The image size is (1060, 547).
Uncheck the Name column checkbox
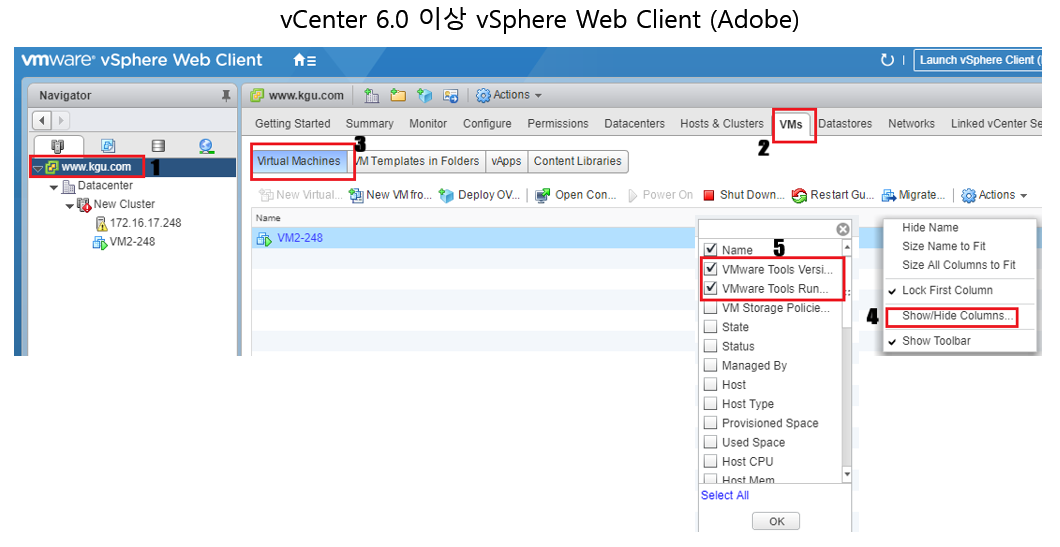pos(710,249)
